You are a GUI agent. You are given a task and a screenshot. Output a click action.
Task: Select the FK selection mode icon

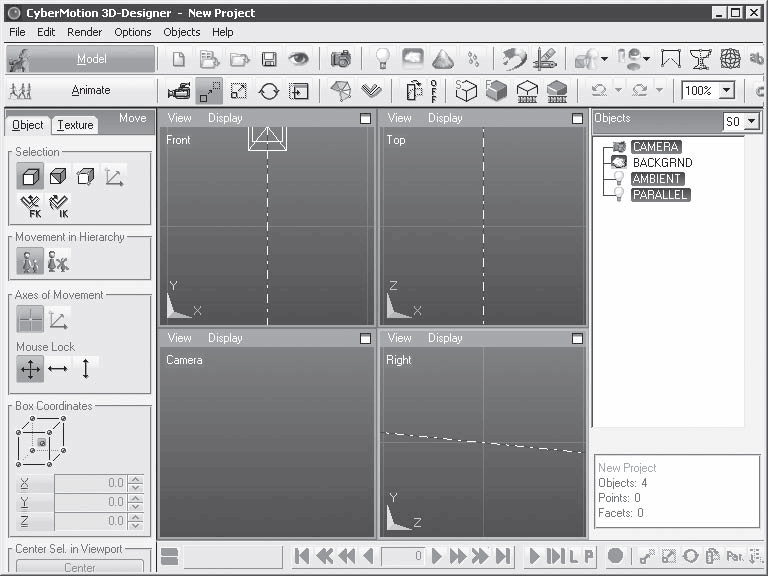pos(30,206)
